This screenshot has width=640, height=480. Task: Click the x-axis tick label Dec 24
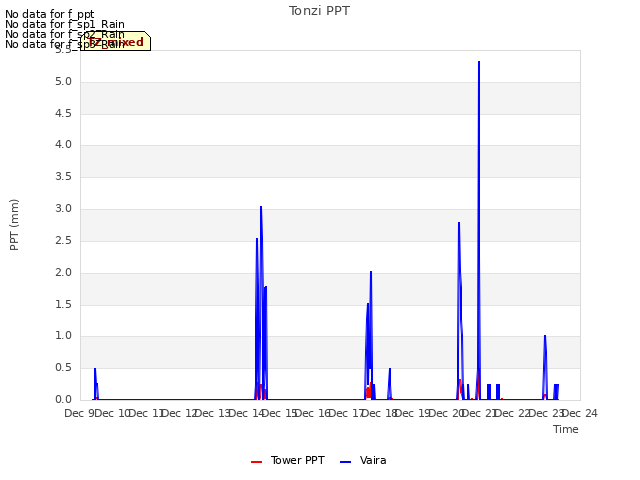[x=580, y=413]
